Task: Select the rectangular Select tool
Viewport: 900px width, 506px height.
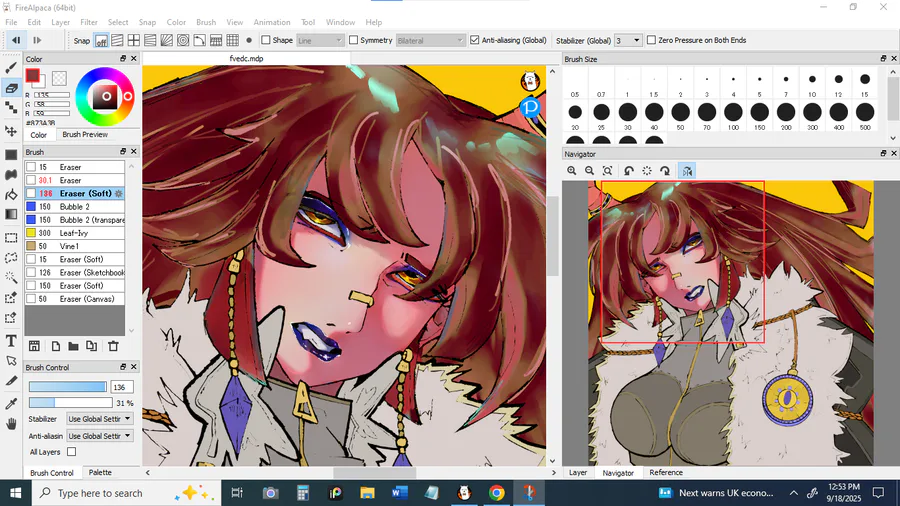Action: point(11,238)
